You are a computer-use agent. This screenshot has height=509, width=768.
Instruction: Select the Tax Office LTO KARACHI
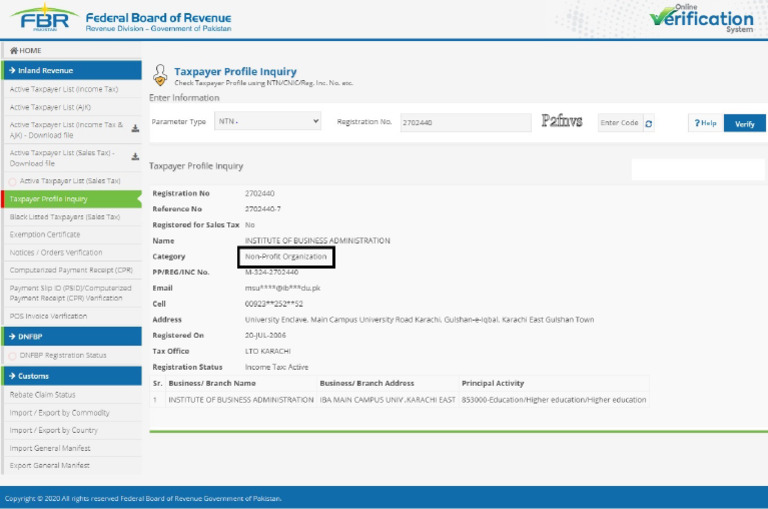coord(267,351)
